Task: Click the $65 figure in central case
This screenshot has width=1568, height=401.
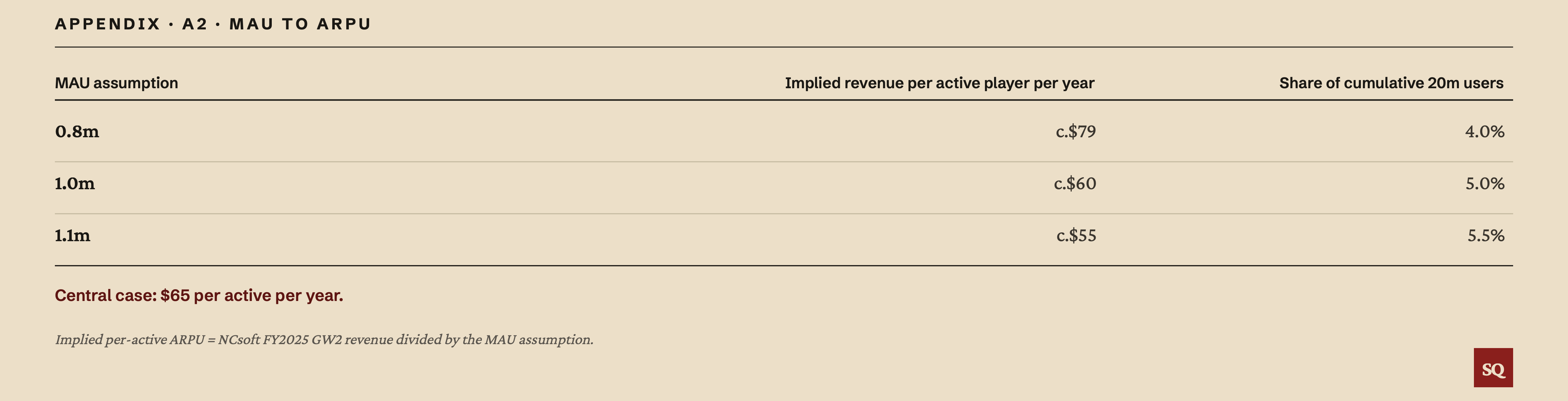Action: (175, 295)
